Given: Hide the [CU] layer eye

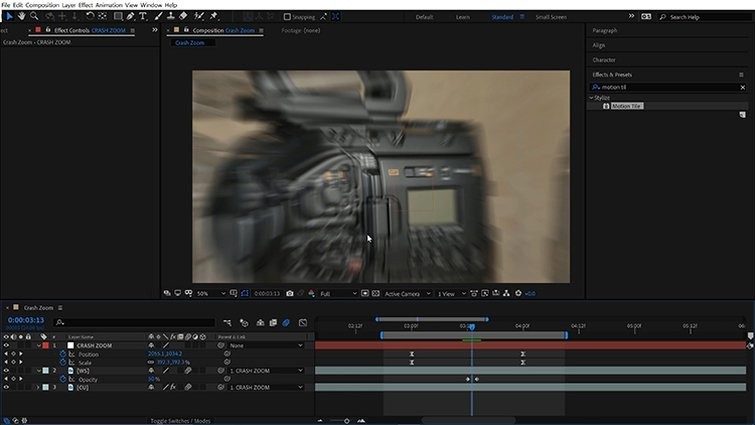Looking at the screenshot, I should coord(6,387).
